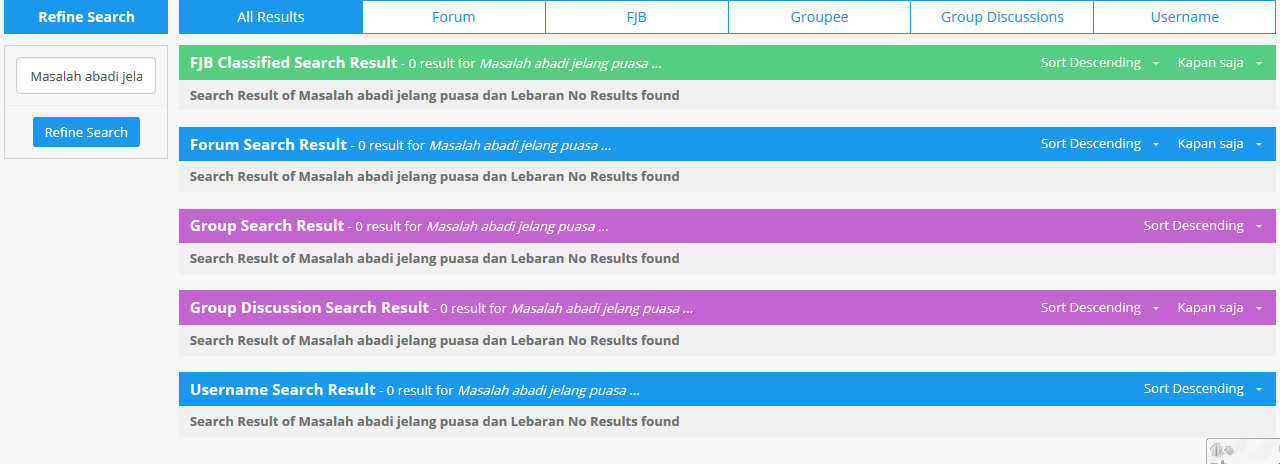The image size is (1280, 464).
Task: Open Kapan saja dropdown in FJB Classified results
Action: (x=1220, y=63)
